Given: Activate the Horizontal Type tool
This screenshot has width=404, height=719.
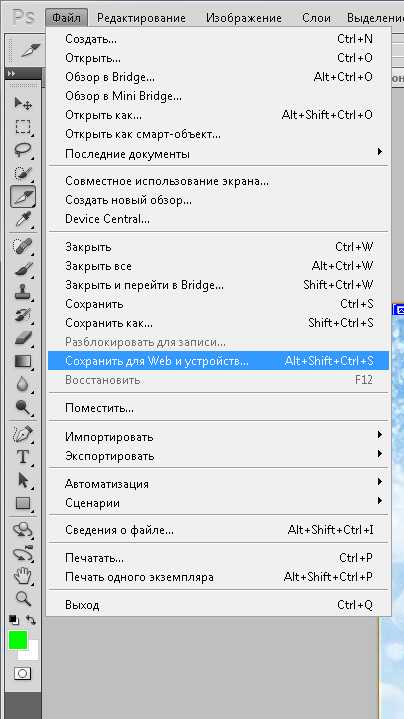Looking at the screenshot, I should pyautogui.click(x=22, y=457).
